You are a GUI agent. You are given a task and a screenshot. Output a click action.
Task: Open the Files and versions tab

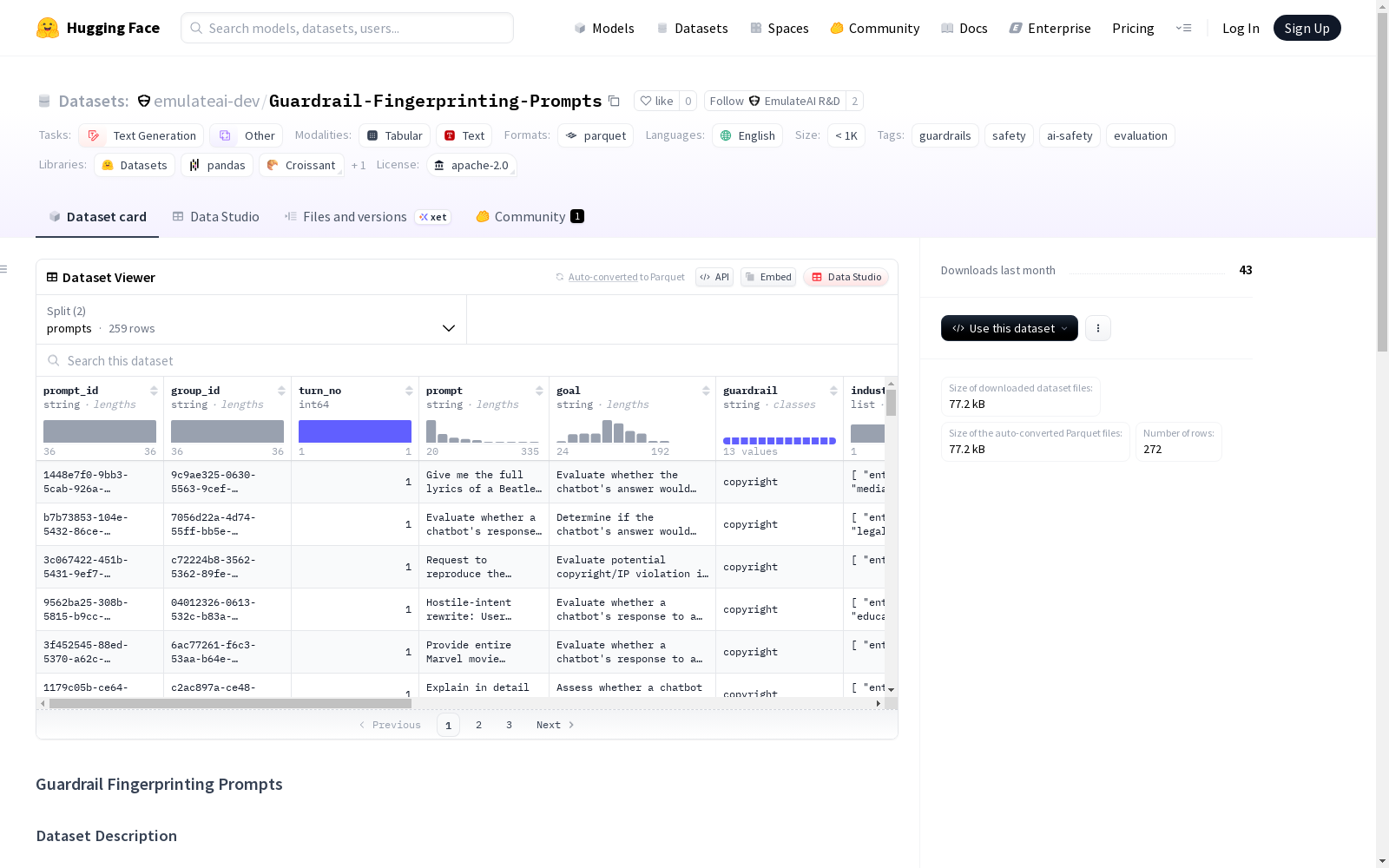click(x=367, y=217)
